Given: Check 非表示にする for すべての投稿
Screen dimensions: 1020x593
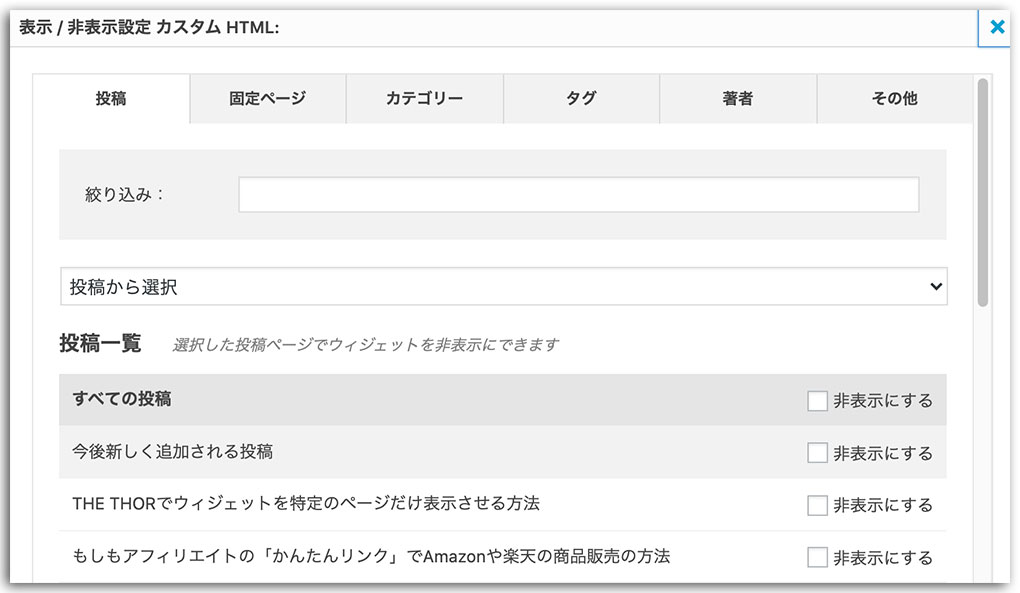Looking at the screenshot, I should click(x=815, y=398).
